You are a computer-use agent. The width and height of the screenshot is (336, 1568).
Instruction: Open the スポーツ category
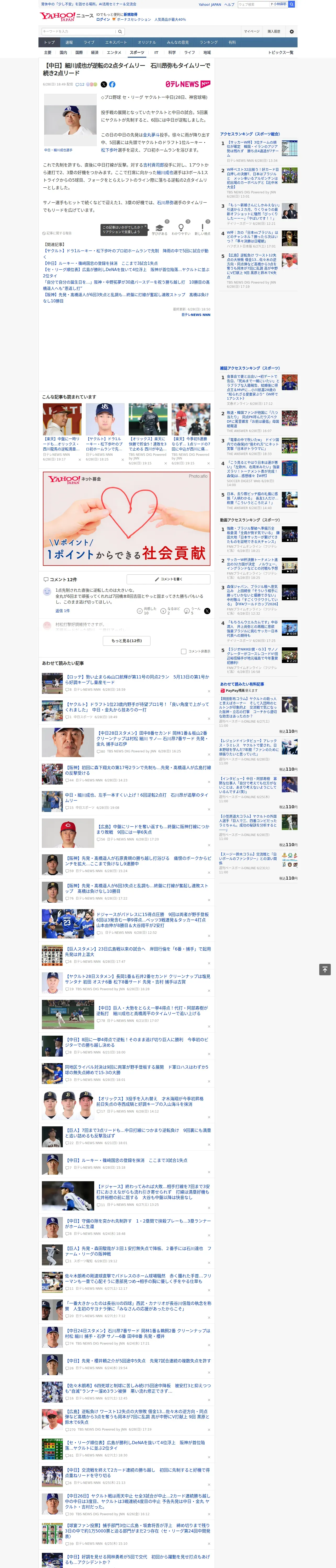pyautogui.click(x=137, y=53)
